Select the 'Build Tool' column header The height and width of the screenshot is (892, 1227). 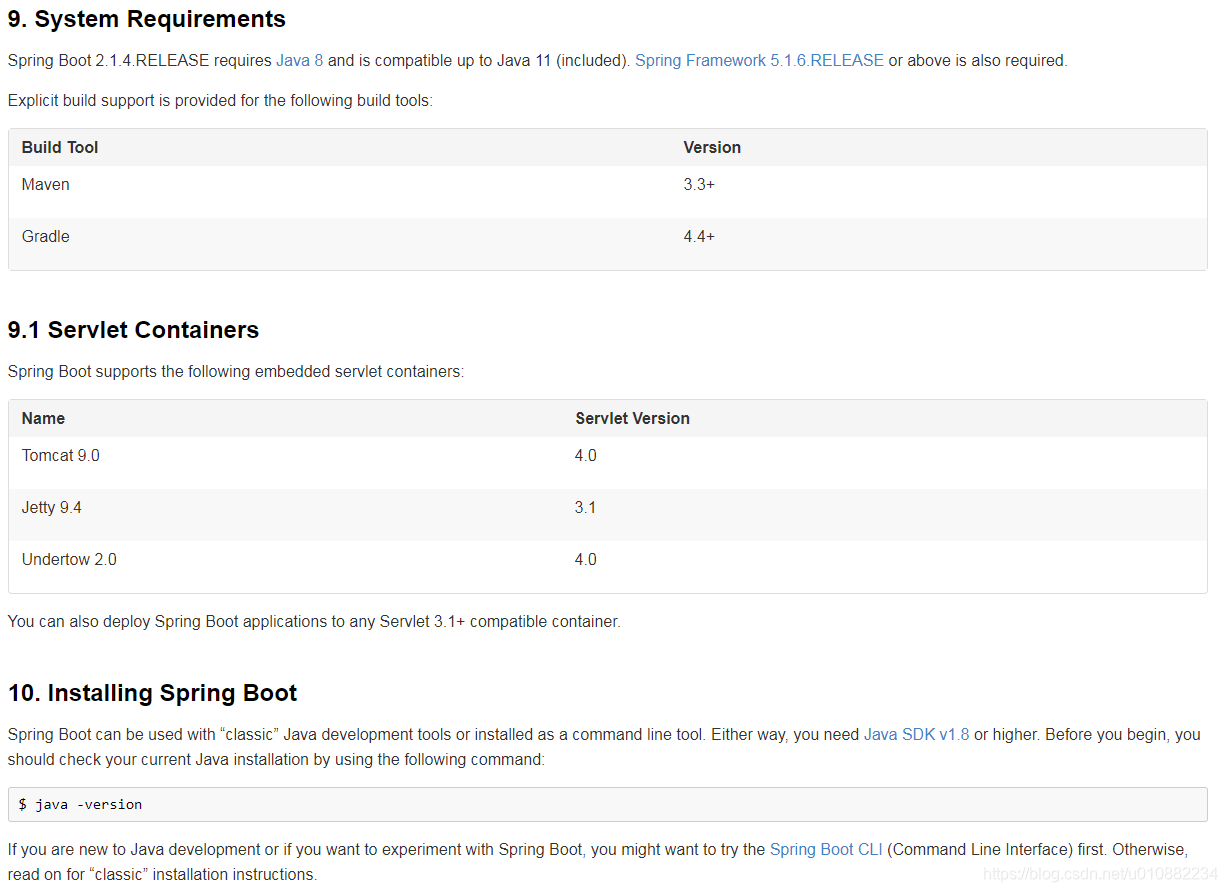(x=60, y=147)
